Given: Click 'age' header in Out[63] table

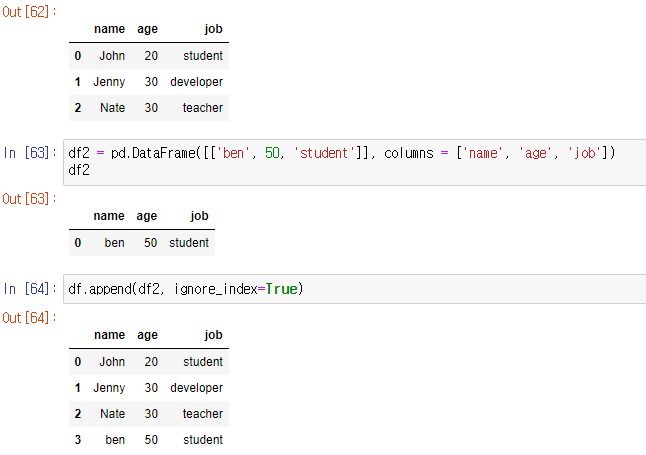Looking at the screenshot, I should tap(147, 217).
